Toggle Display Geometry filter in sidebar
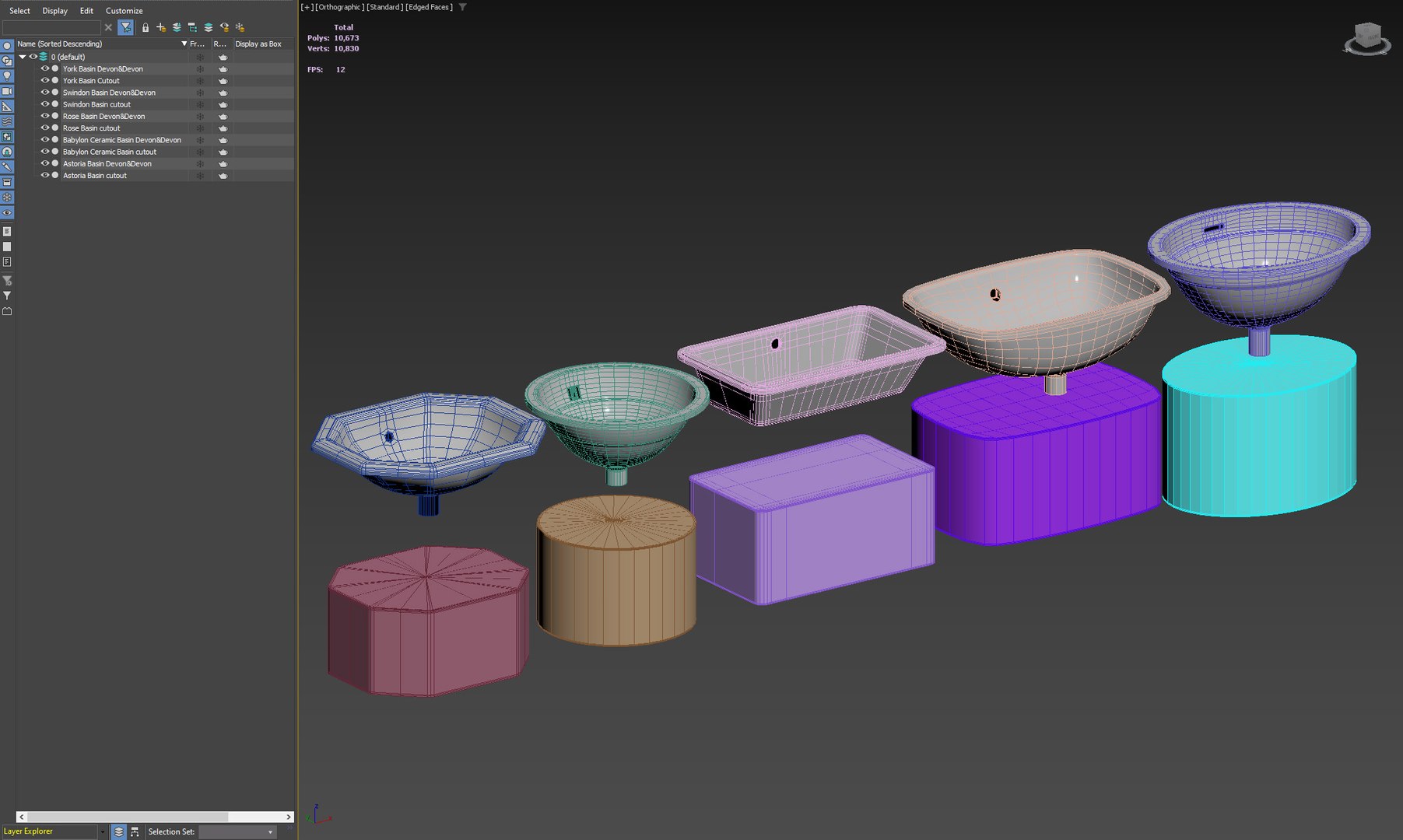The height and width of the screenshot is (840, 1403). [7, 46]
